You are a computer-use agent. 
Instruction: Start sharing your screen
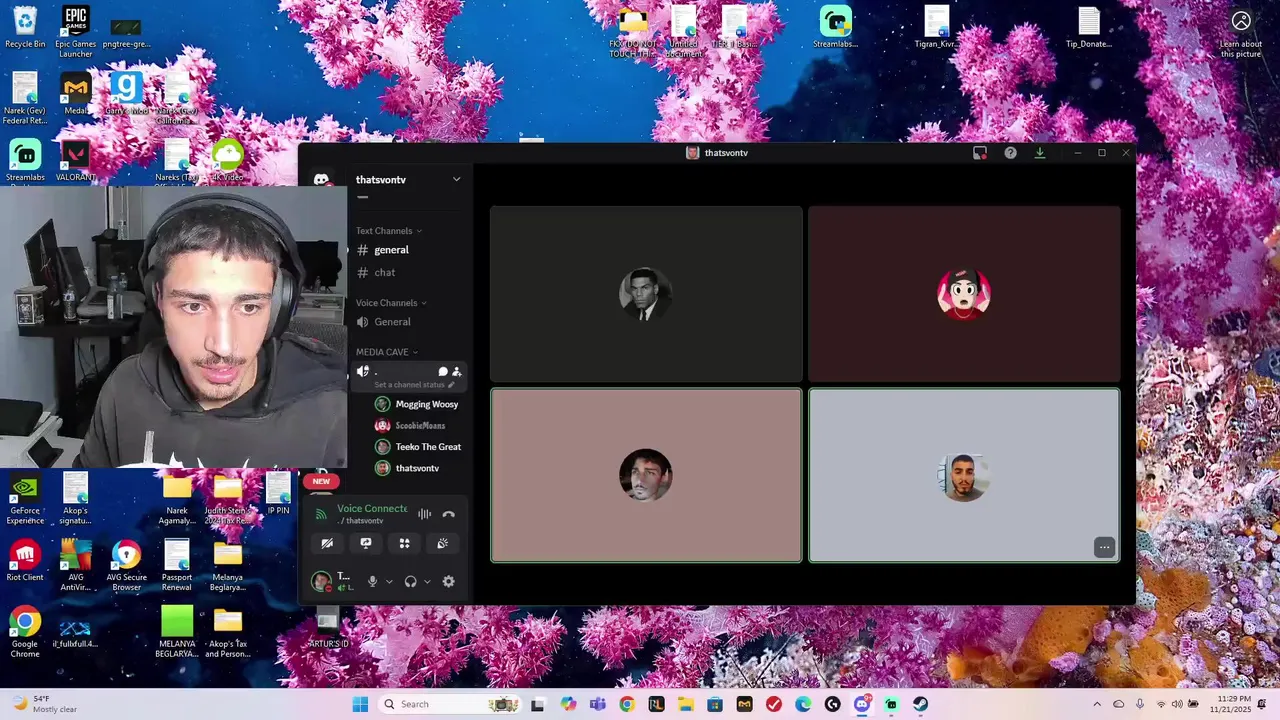coord(366,543)
